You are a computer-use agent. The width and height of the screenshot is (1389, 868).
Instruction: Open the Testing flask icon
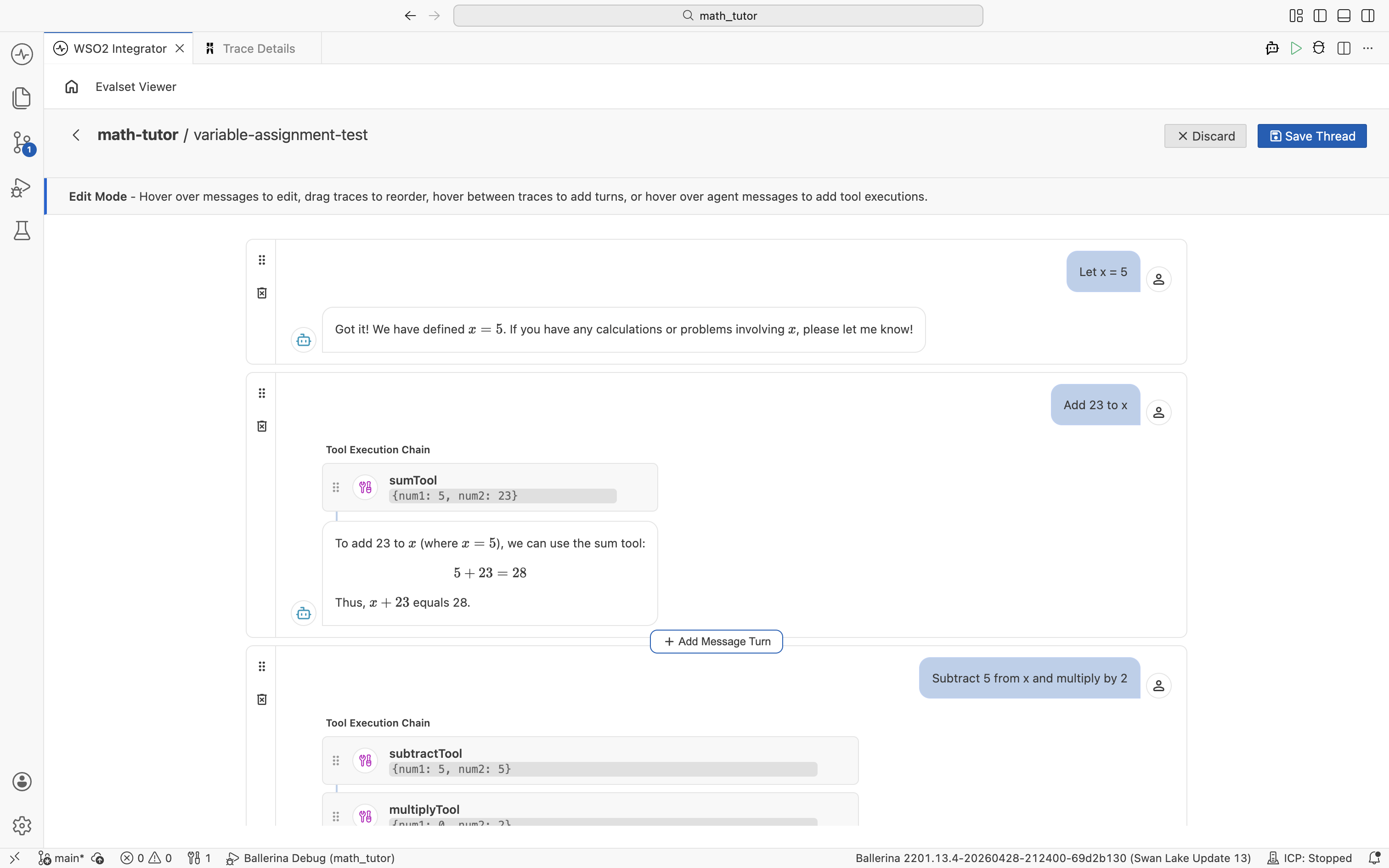click(22, 231)
